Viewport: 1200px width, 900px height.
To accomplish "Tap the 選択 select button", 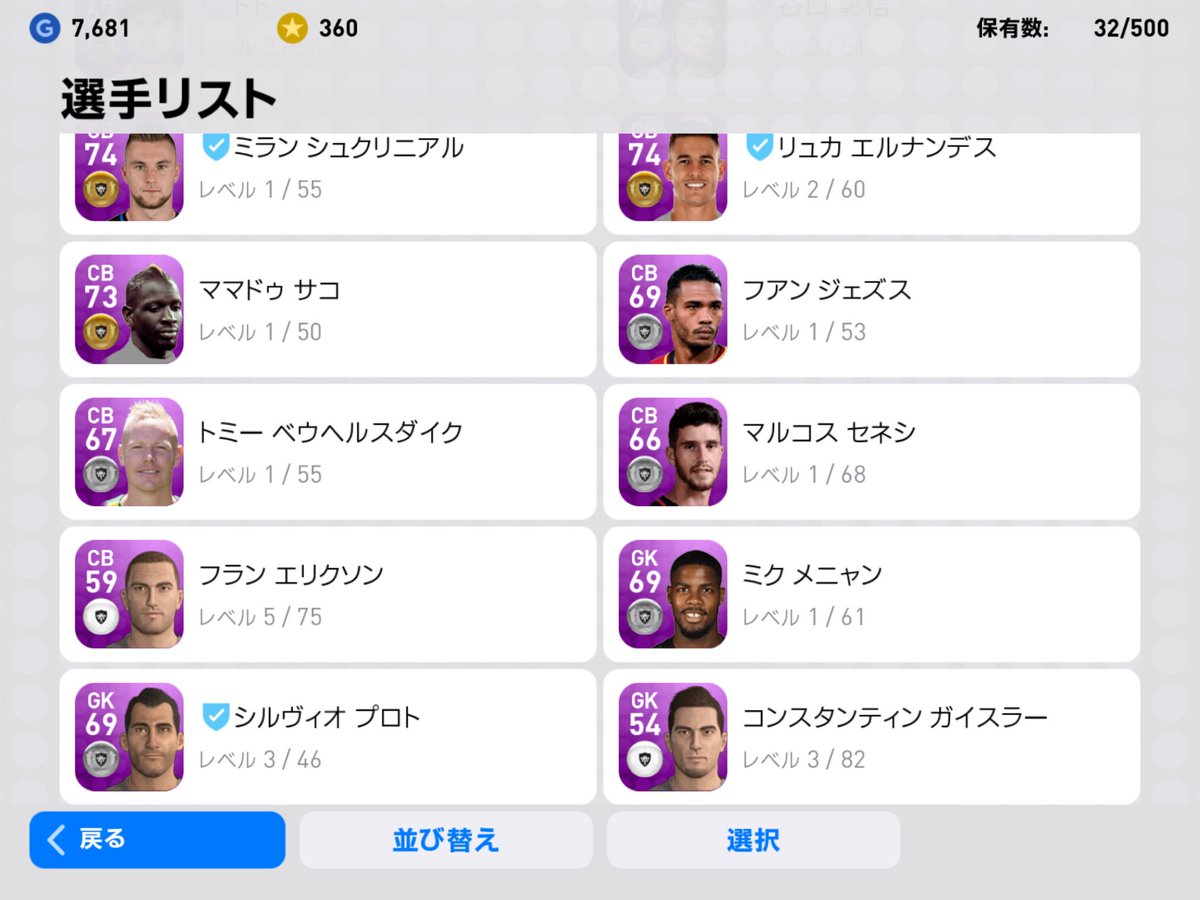I will pyautogui.click(x=753, y=840).
